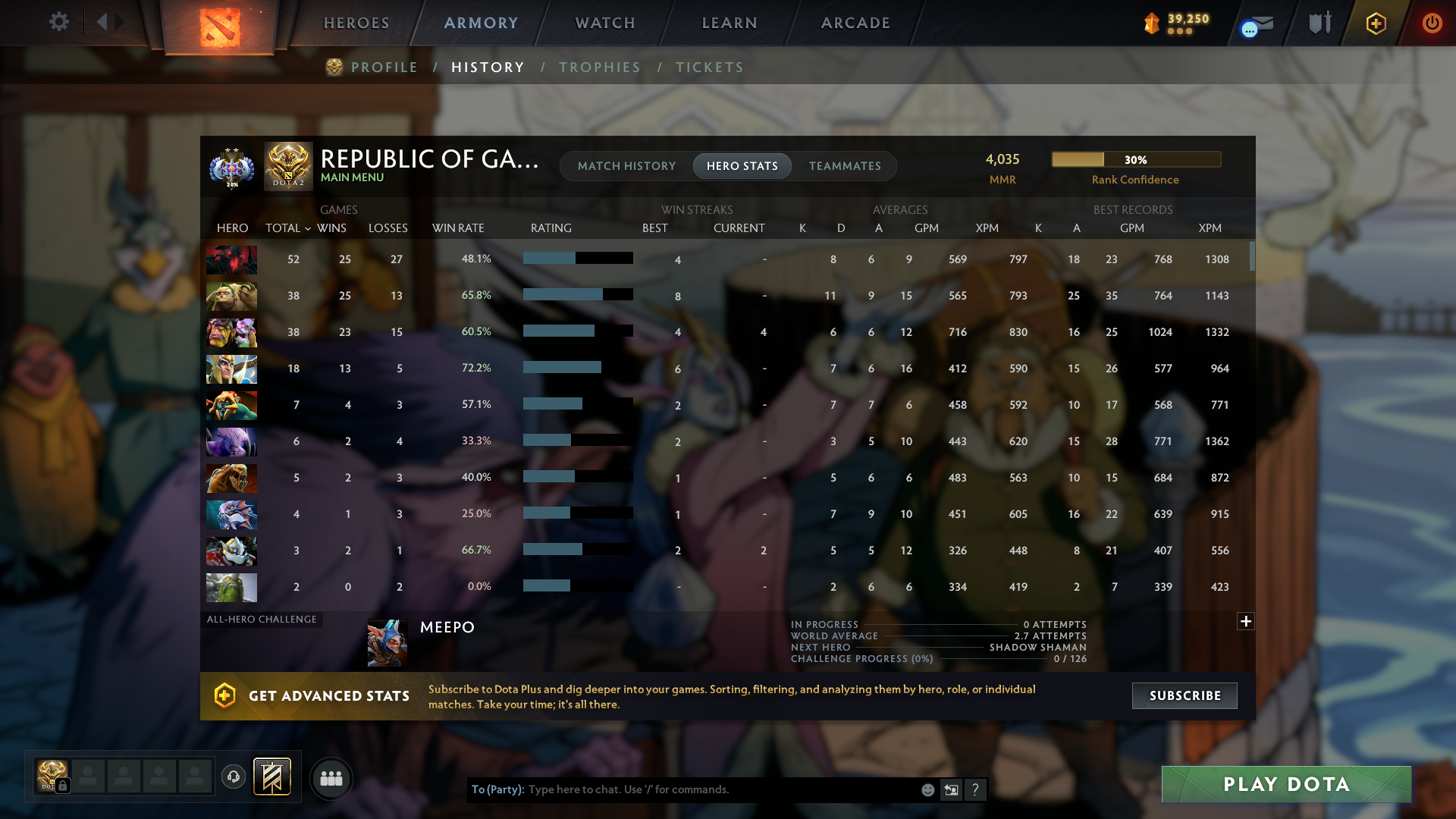Open the Trophies section

click(600, 67)
